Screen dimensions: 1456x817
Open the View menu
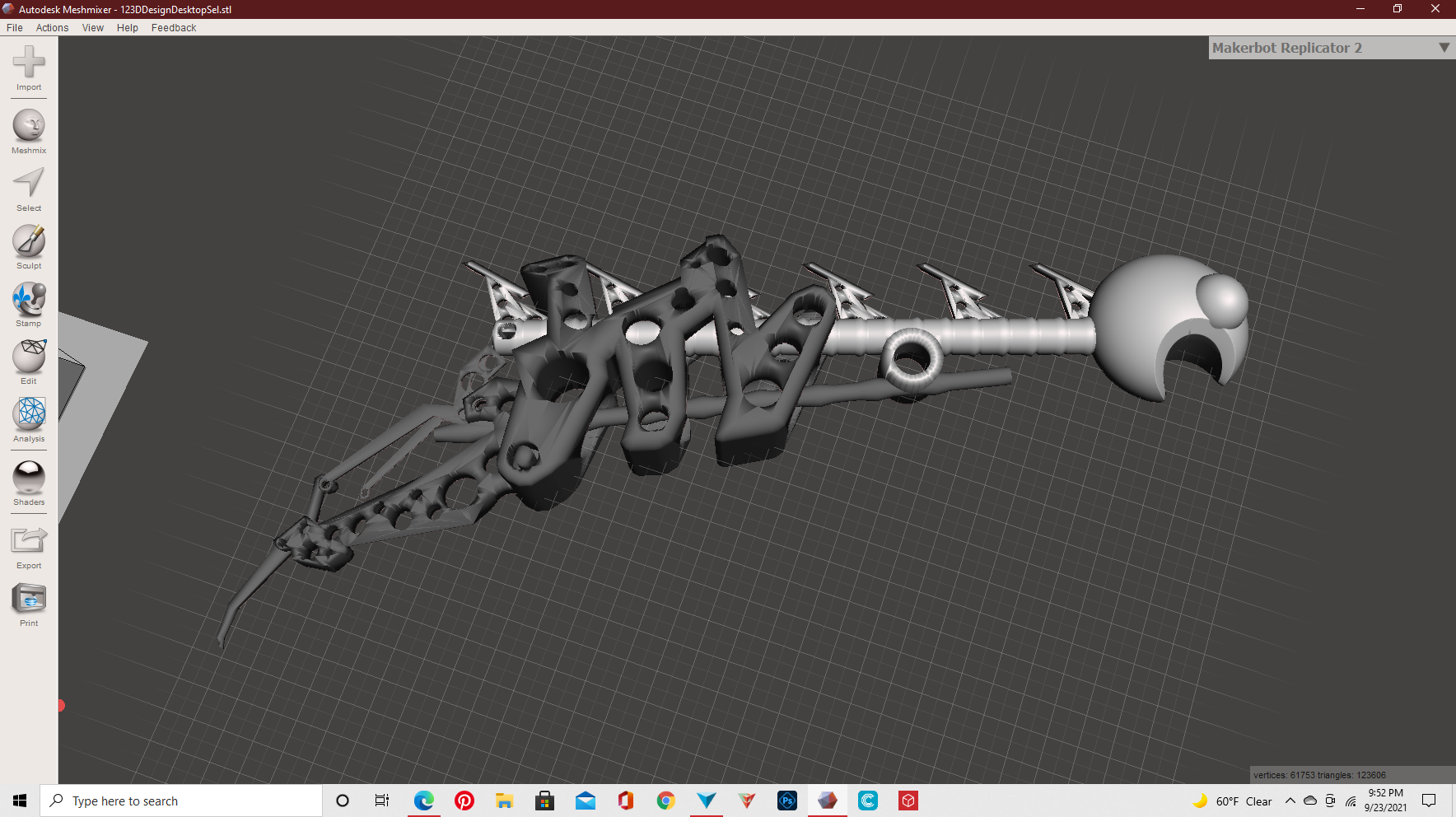click(x=93, y=27)
